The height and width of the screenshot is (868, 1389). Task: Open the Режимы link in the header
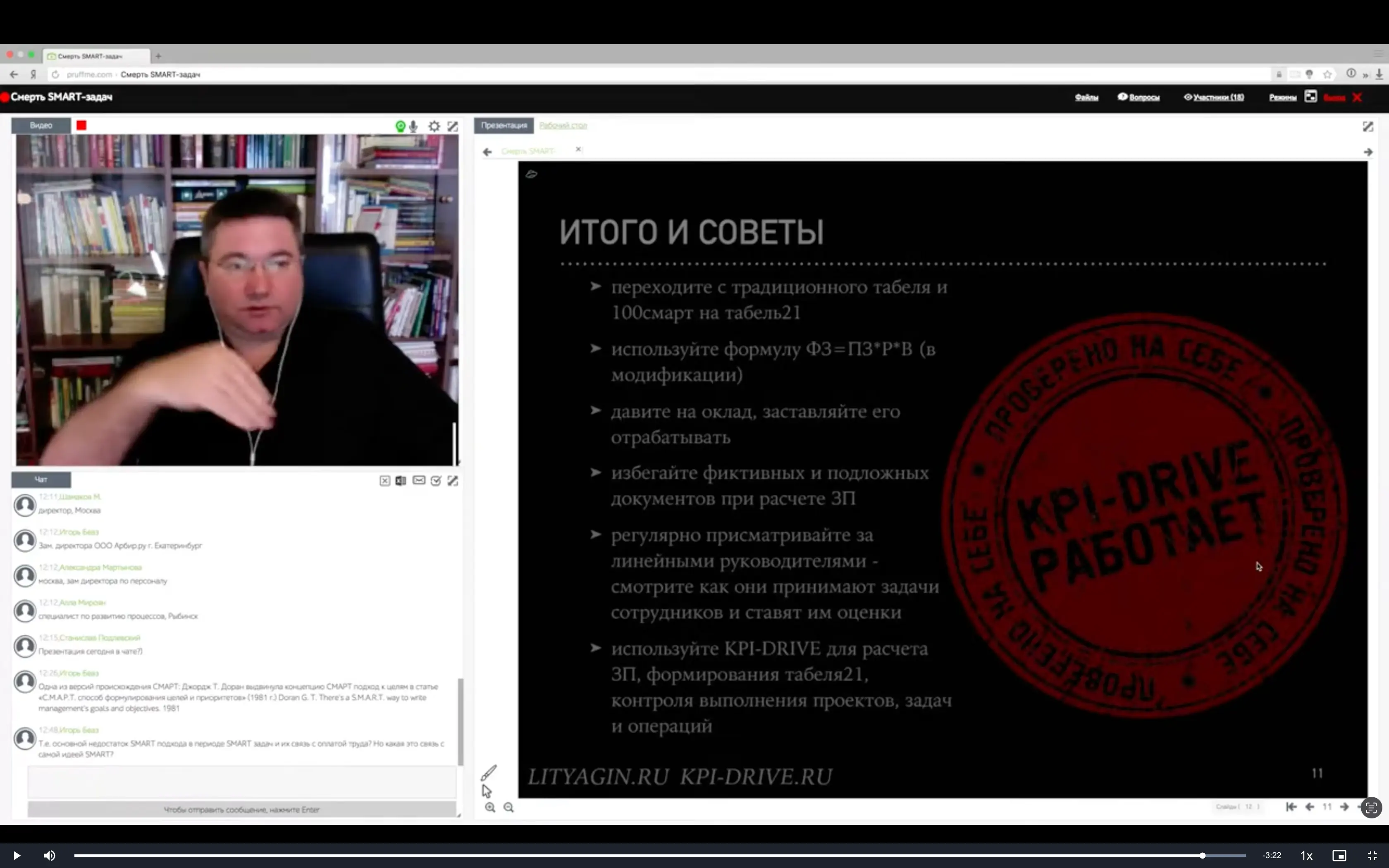[x=1283, y=97]
